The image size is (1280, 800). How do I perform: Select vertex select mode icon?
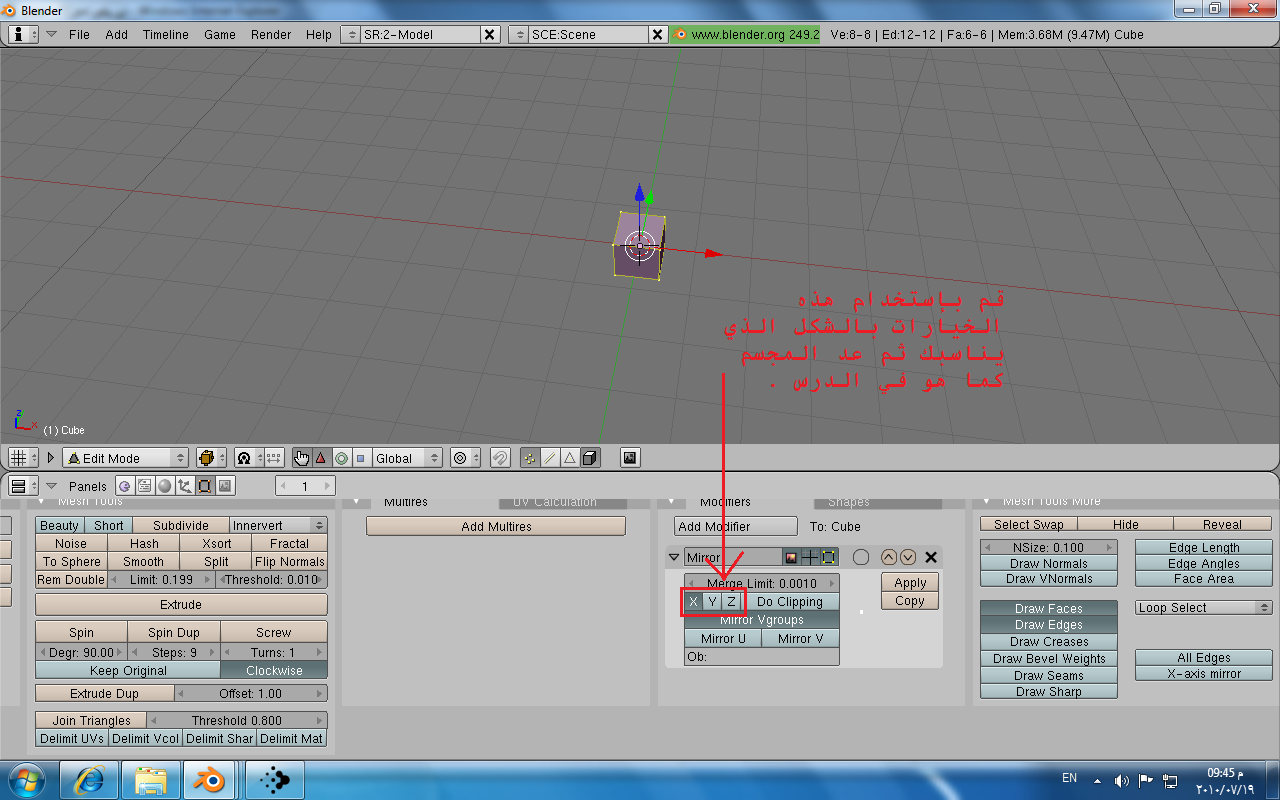click(530, 458)
